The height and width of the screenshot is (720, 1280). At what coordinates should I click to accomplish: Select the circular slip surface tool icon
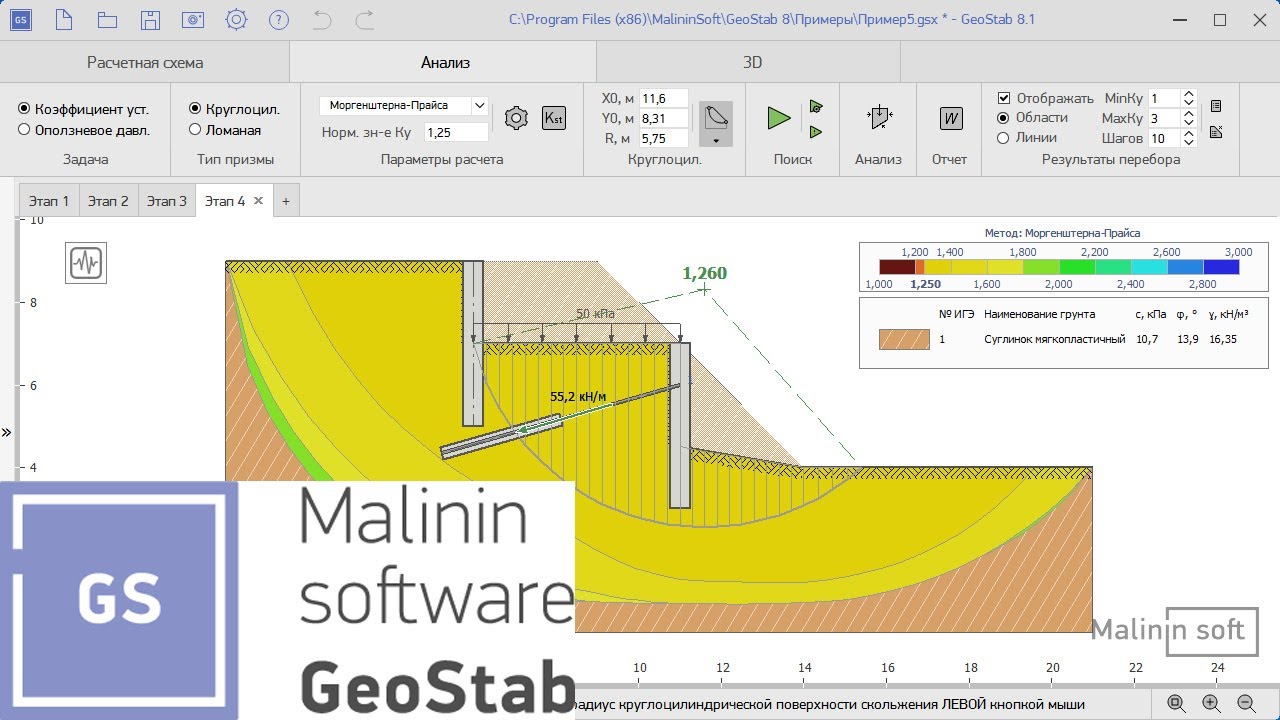point(716,117)
